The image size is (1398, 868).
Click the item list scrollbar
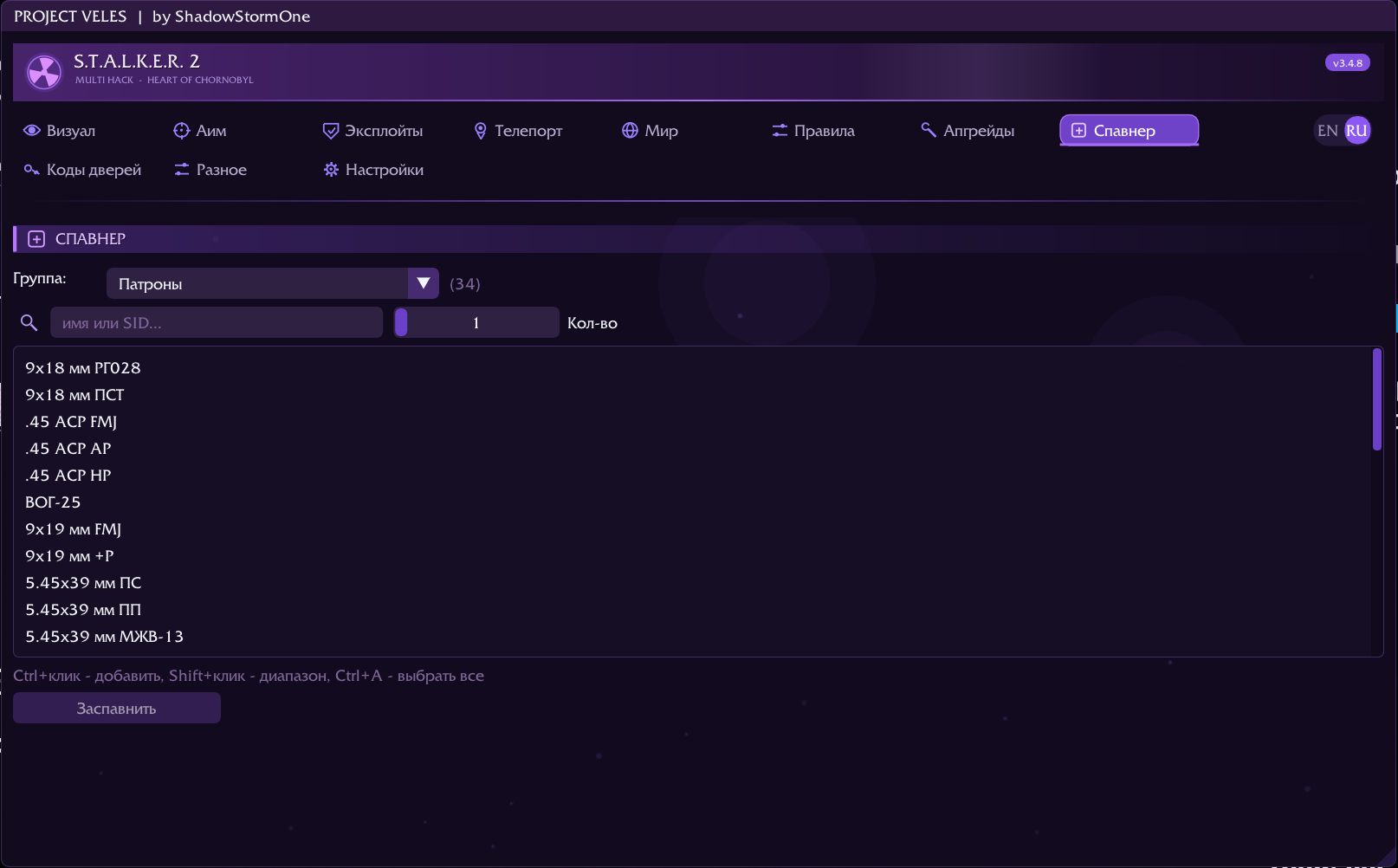[1377, 399]
